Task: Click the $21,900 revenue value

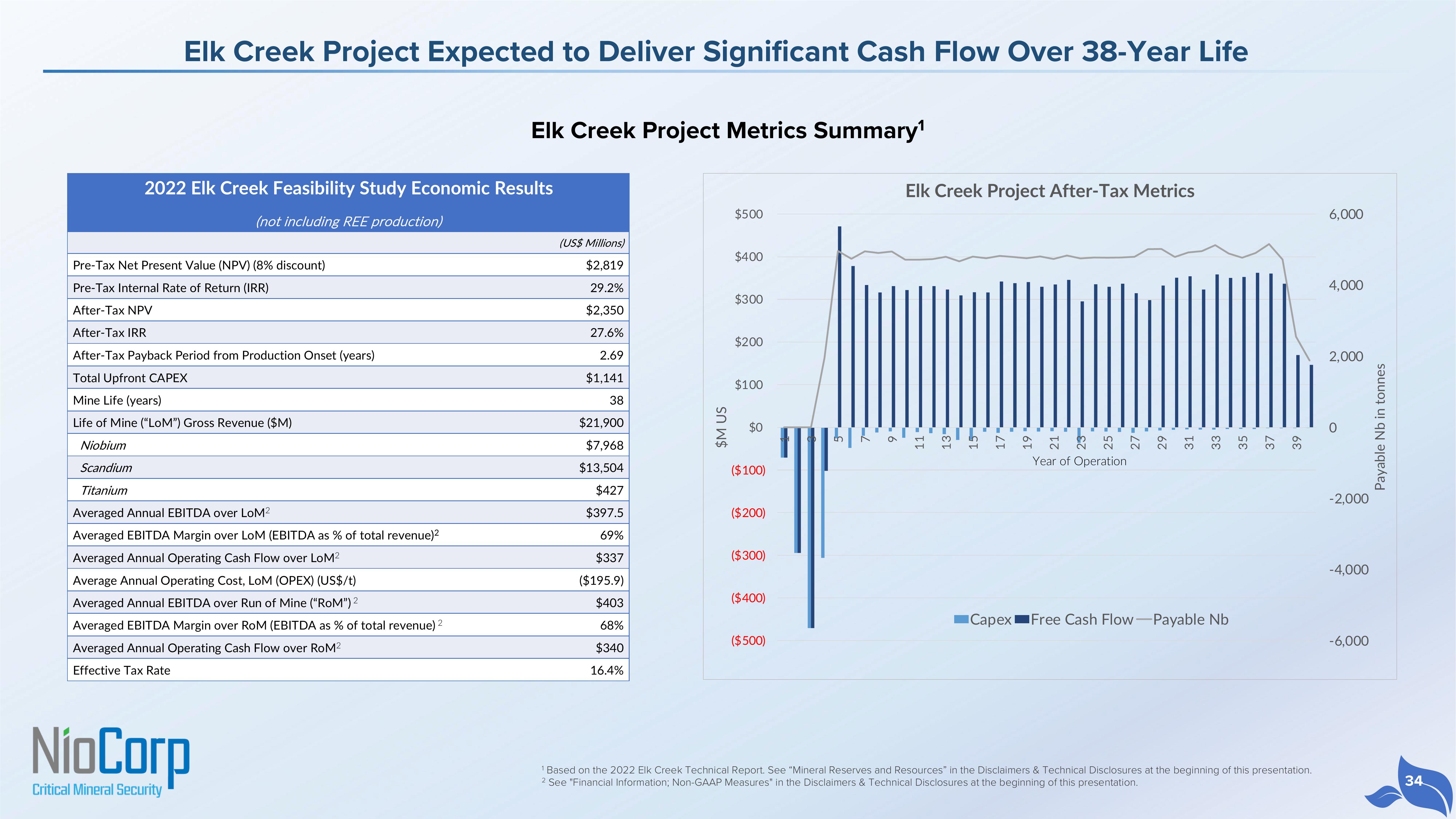Action: pos(601,423)
